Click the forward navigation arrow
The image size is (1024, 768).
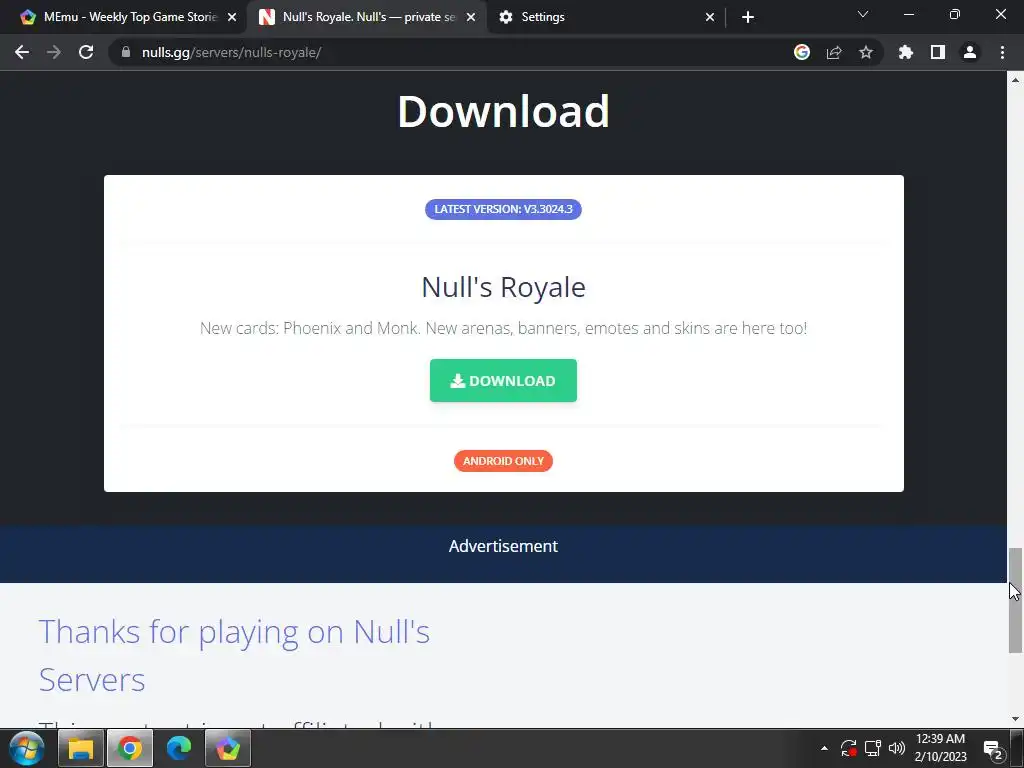(x=54, y=52)
